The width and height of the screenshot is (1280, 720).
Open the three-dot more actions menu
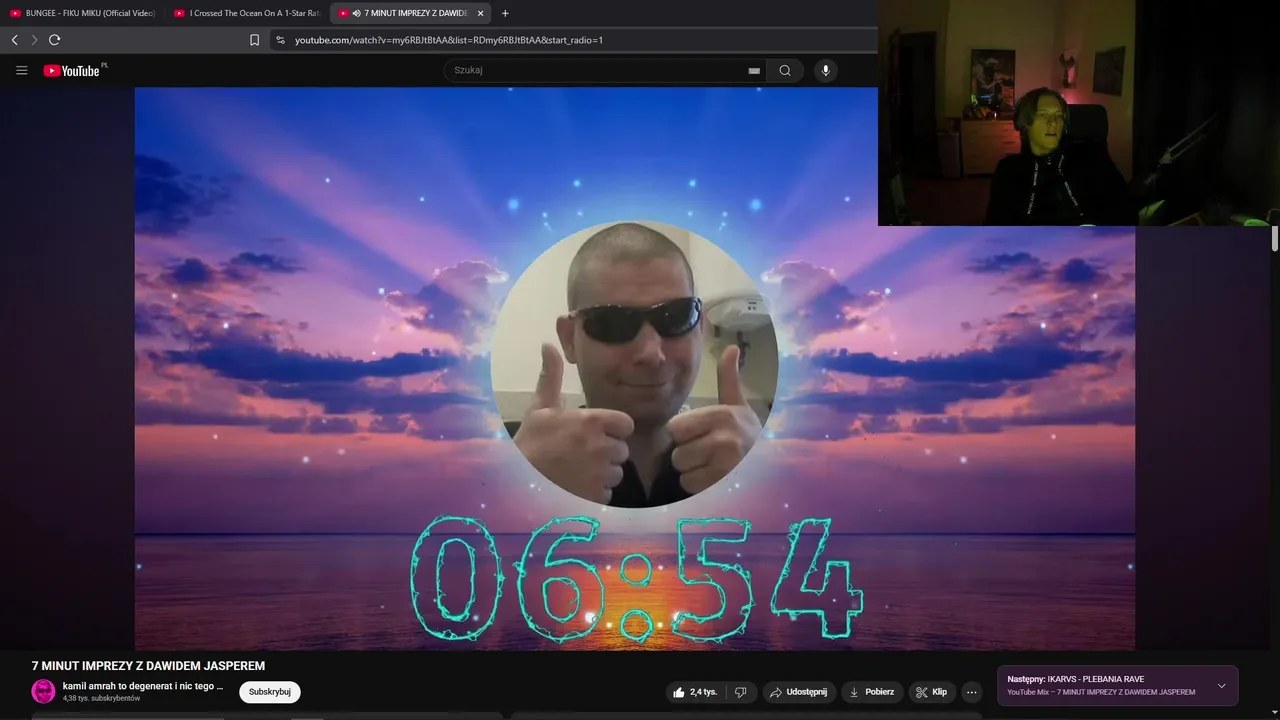(x=972, y=692)
